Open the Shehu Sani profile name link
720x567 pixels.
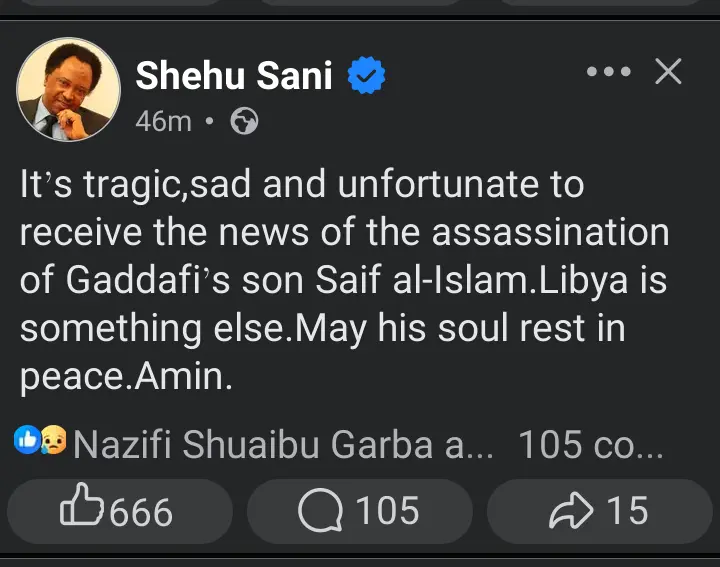pos(234,75)
